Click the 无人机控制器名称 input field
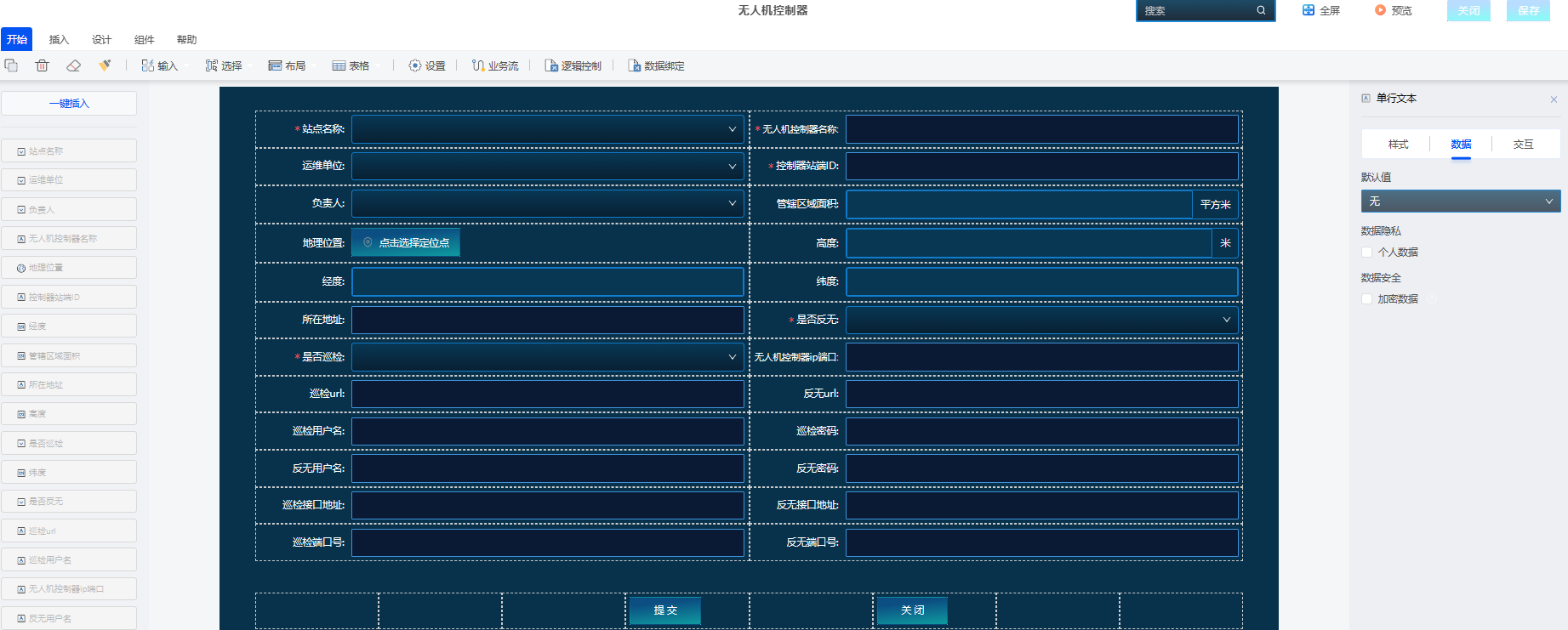This screenshot has width=1568, height=630. pyautogui.click(x=1042, y=129)
